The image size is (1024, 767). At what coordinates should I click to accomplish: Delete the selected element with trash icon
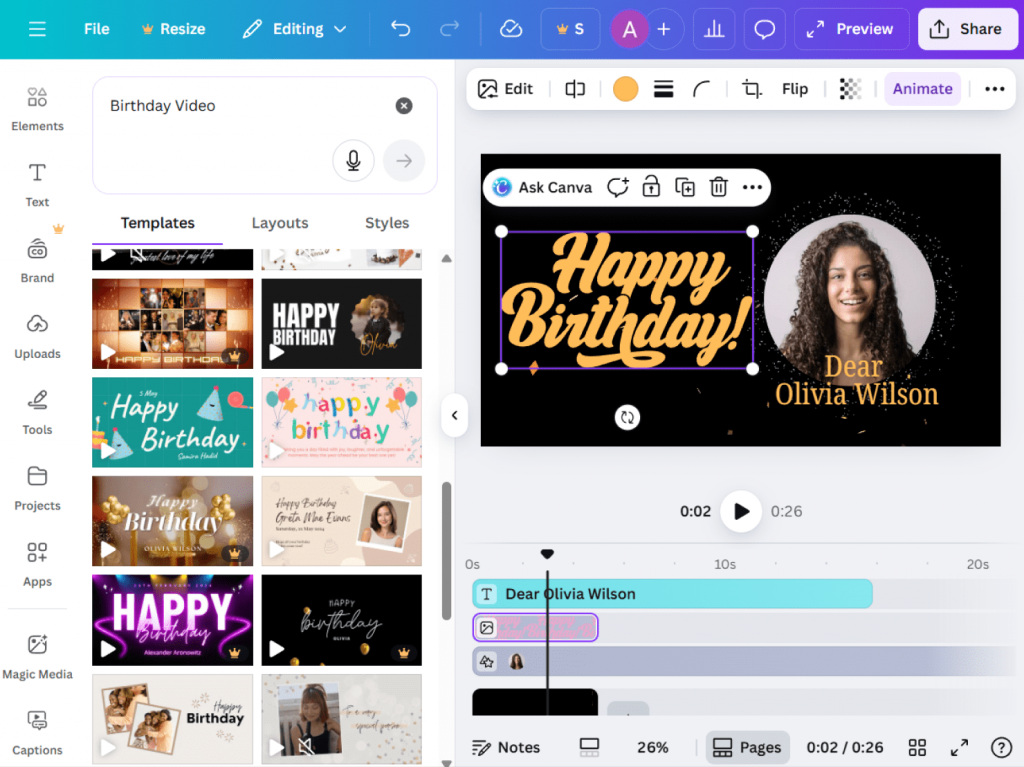[718, 188]
